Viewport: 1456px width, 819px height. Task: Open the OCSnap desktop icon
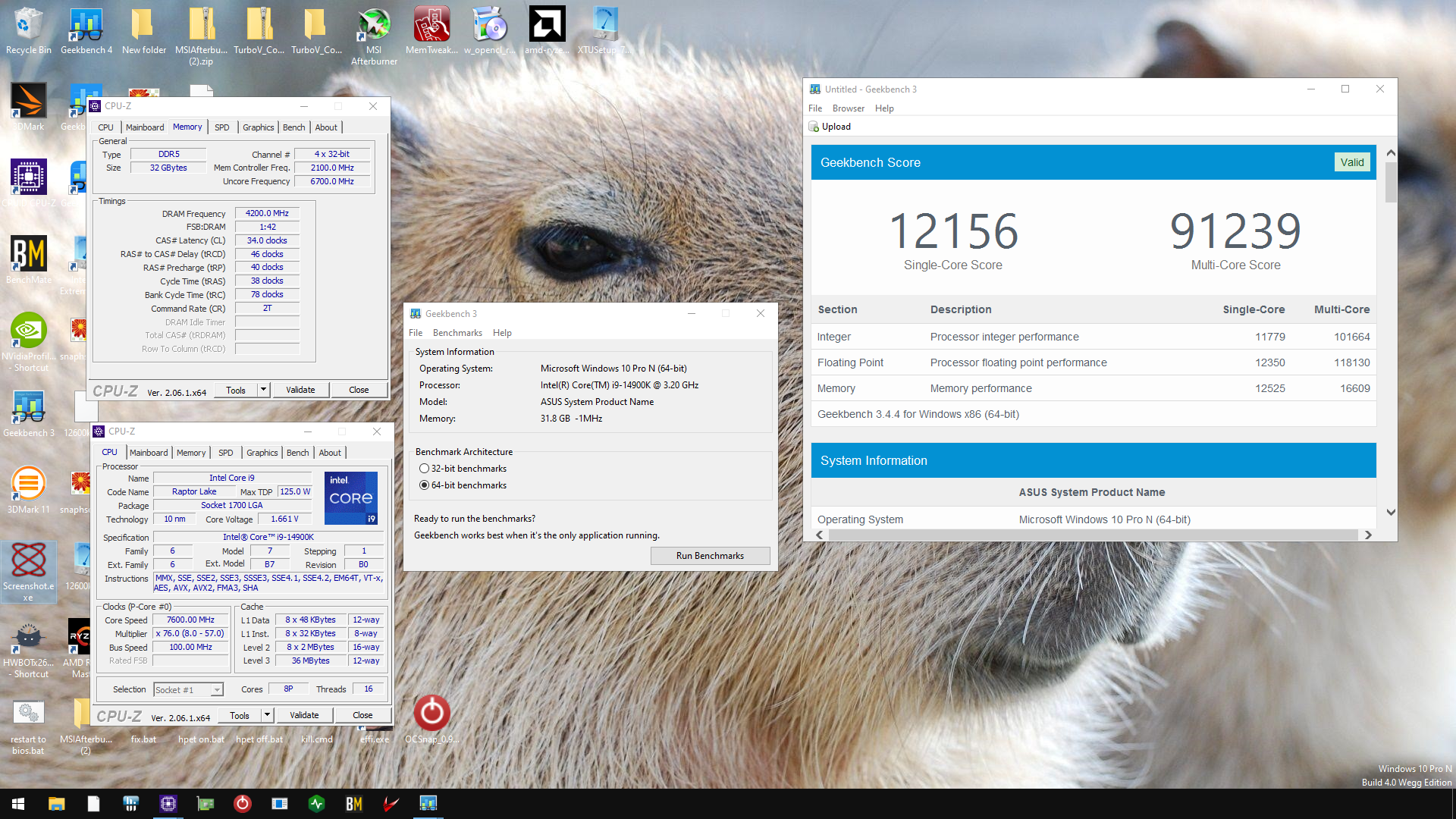click(431, 719)
